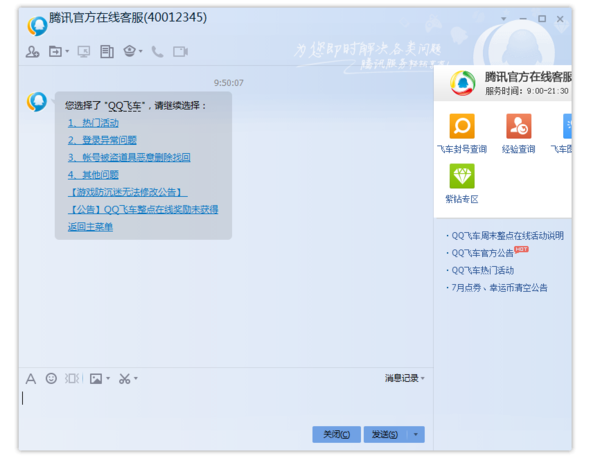Expand the apps icon dropdown arrow

(x=141, y=51)
